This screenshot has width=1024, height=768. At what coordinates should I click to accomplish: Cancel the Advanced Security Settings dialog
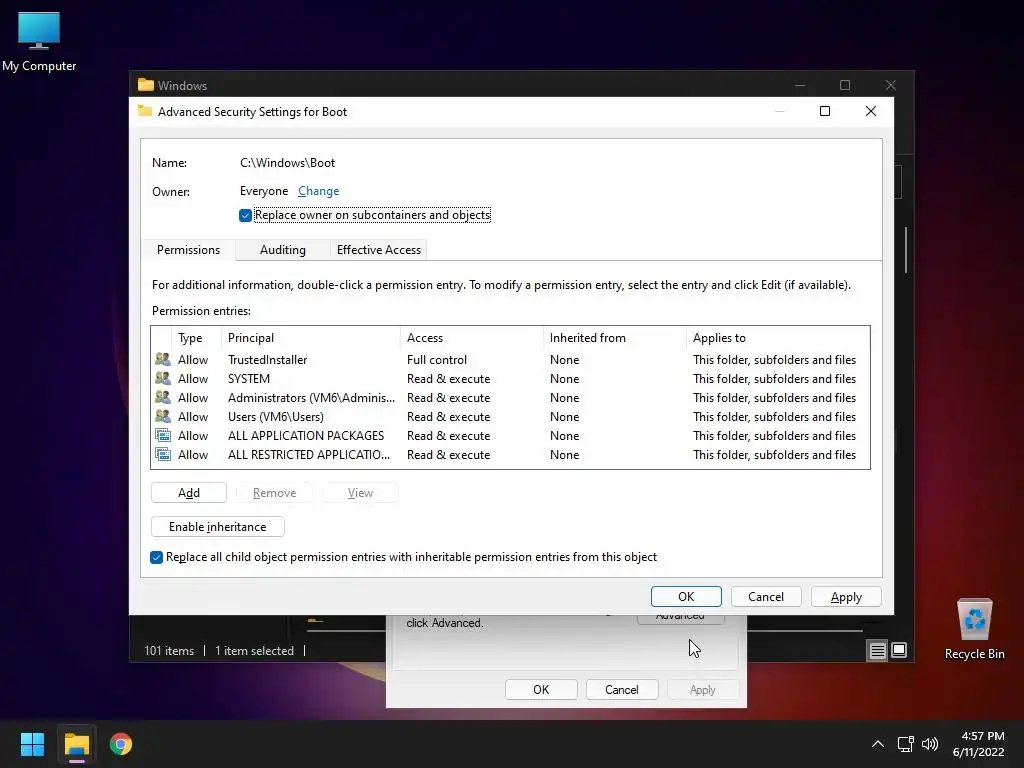click(x=765, y=596)
